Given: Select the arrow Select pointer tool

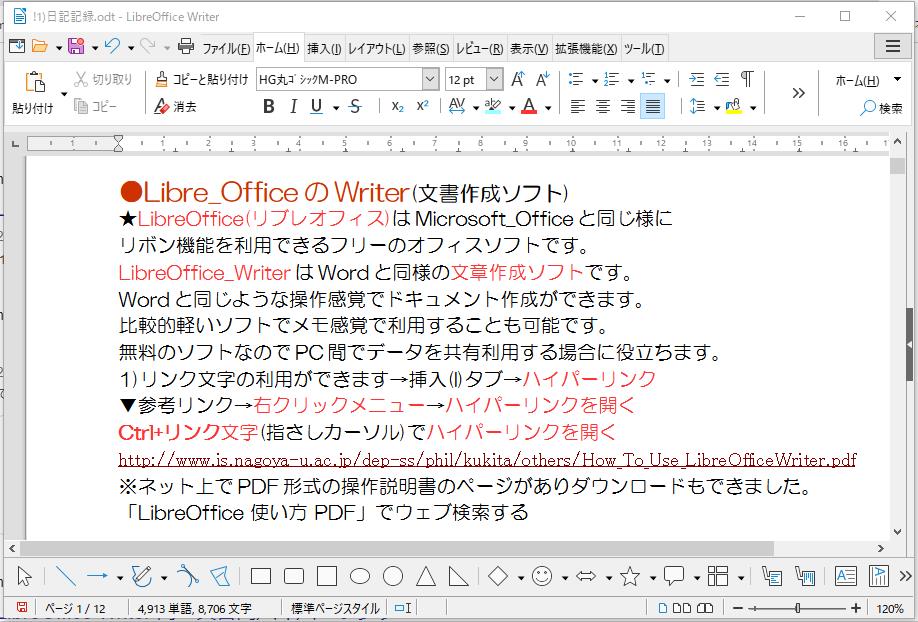Looking at the screenshot, I should pos(24,576).
